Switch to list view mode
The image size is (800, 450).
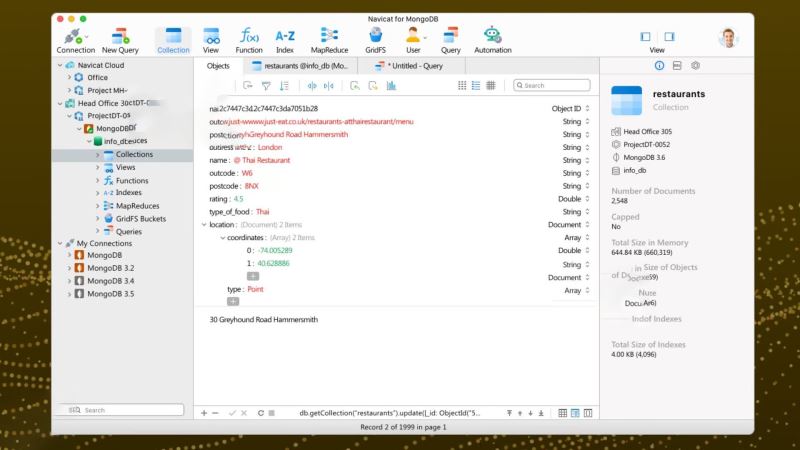476,86
